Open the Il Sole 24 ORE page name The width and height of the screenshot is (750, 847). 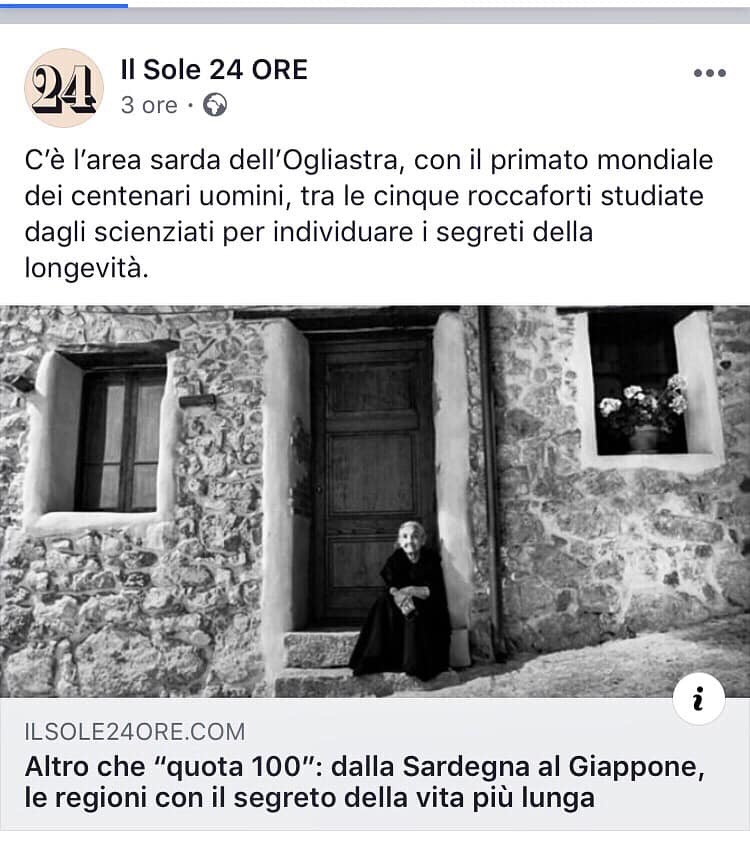pos(214,70)
